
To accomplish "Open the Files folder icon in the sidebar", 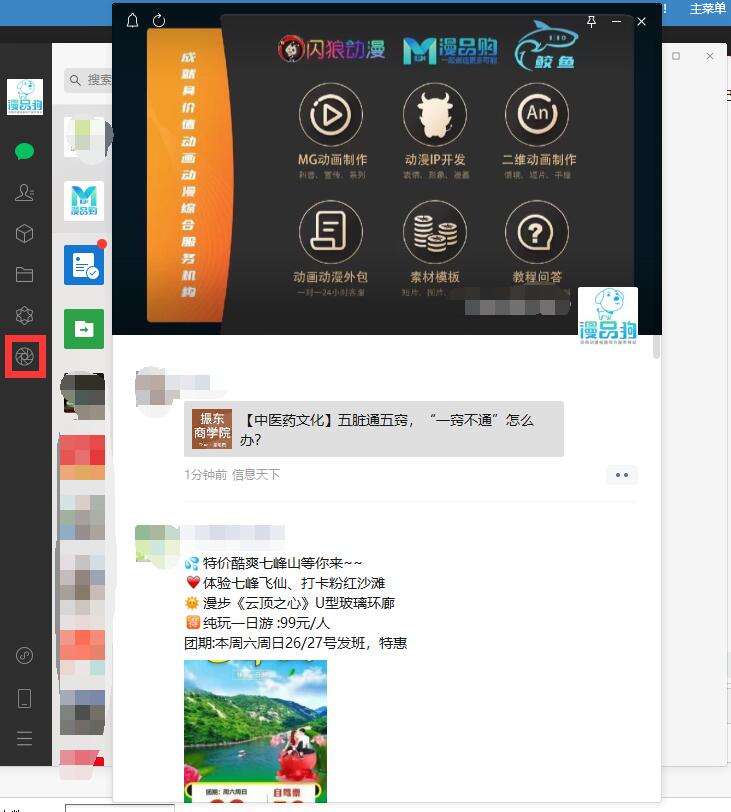I will tap(24, 274).
